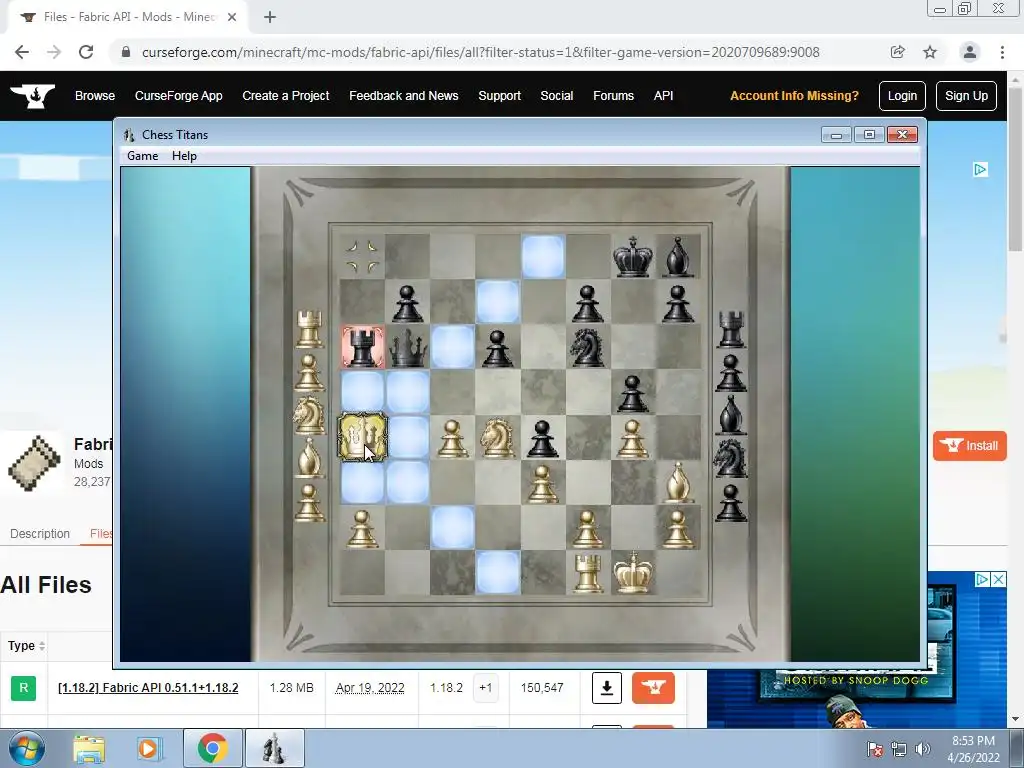Select the black queen on the board
The width and height of the screenshot is (1024, 768).
408,347
